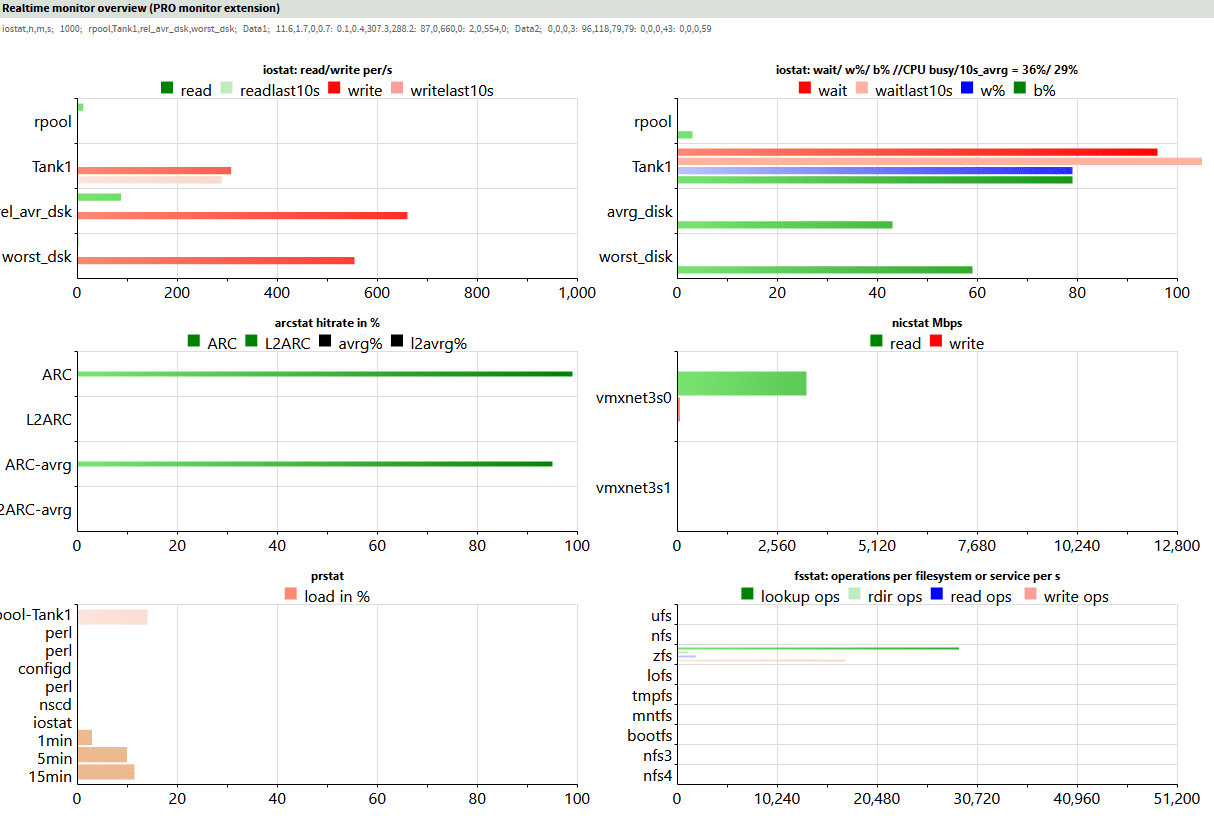Click the black 'l2avrg%' legend swatch

[x=397, y=342]
